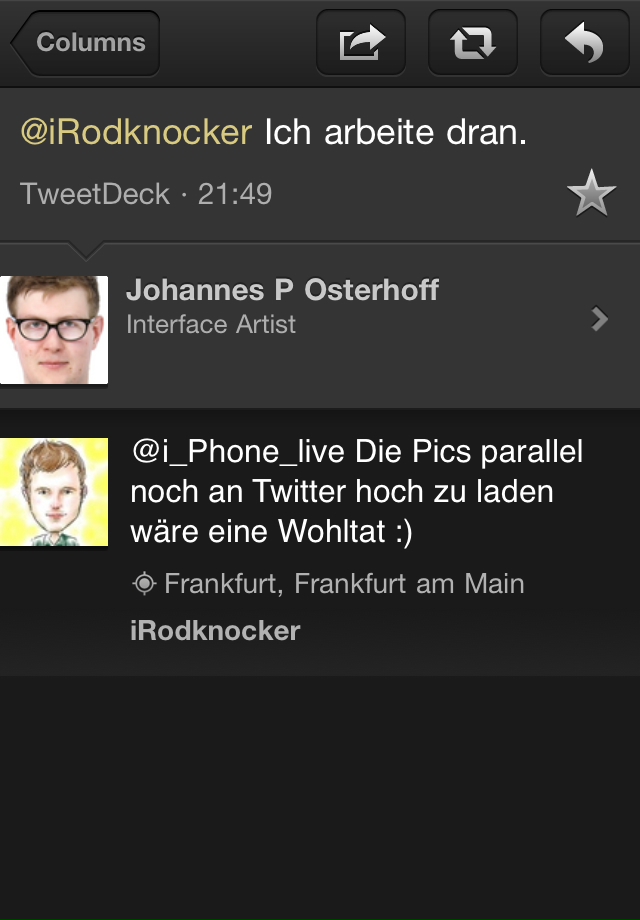Tap the location crosshair icon
Screen dimensions: 640x920
[x=144, y=584]
